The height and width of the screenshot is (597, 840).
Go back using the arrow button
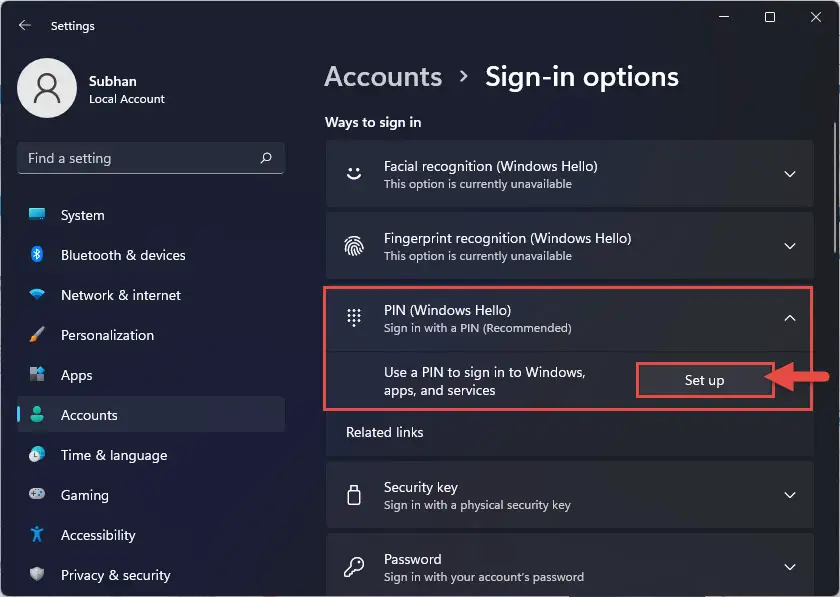pyautogui.click(x=24, y=25)
